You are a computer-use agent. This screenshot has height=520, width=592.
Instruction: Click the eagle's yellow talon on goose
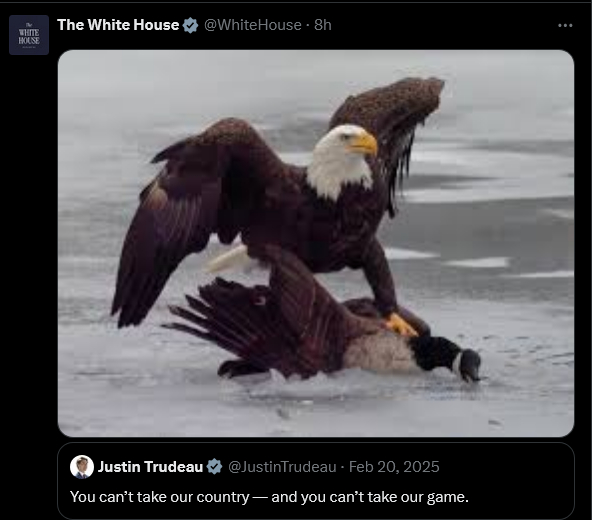click(400, 325)
